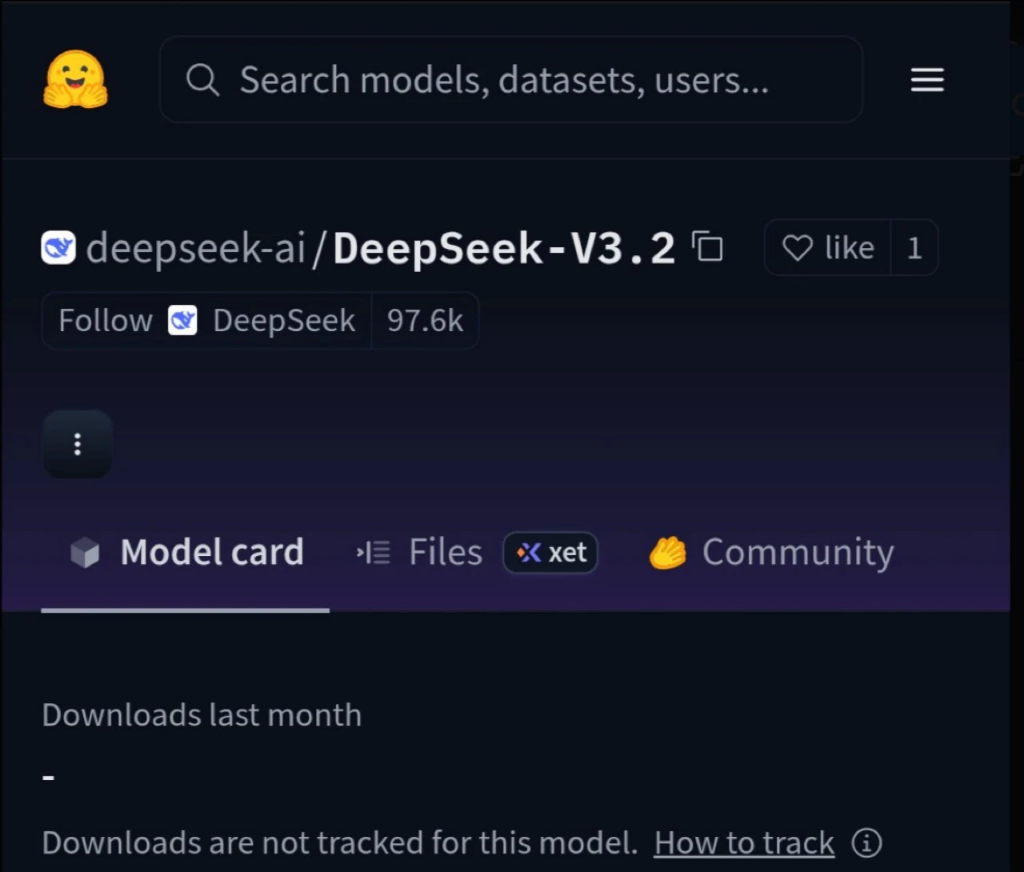Click the How to track link
This screenshot has height=872, width=1024.
pos(744,843)
